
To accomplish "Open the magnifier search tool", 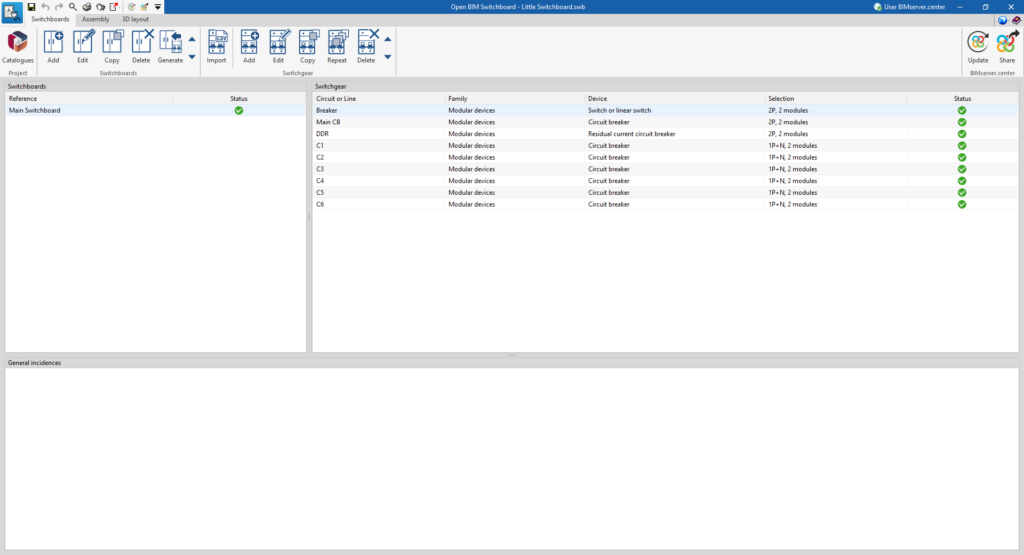I will point(72,7).
